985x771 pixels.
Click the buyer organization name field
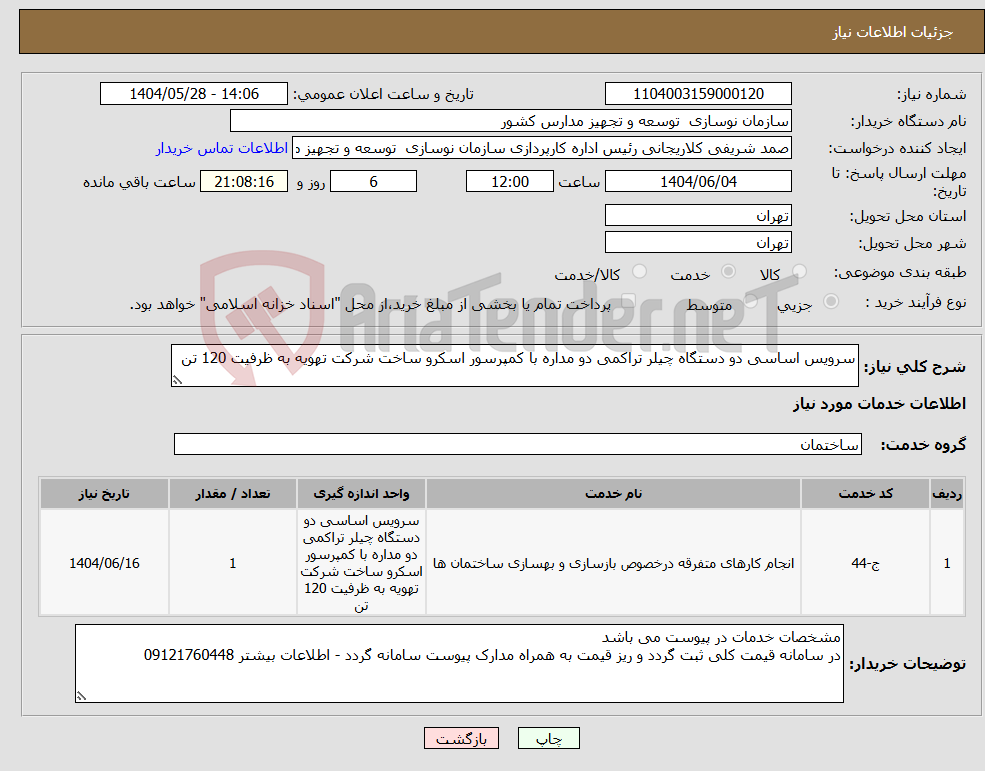[x=511, y=121]
